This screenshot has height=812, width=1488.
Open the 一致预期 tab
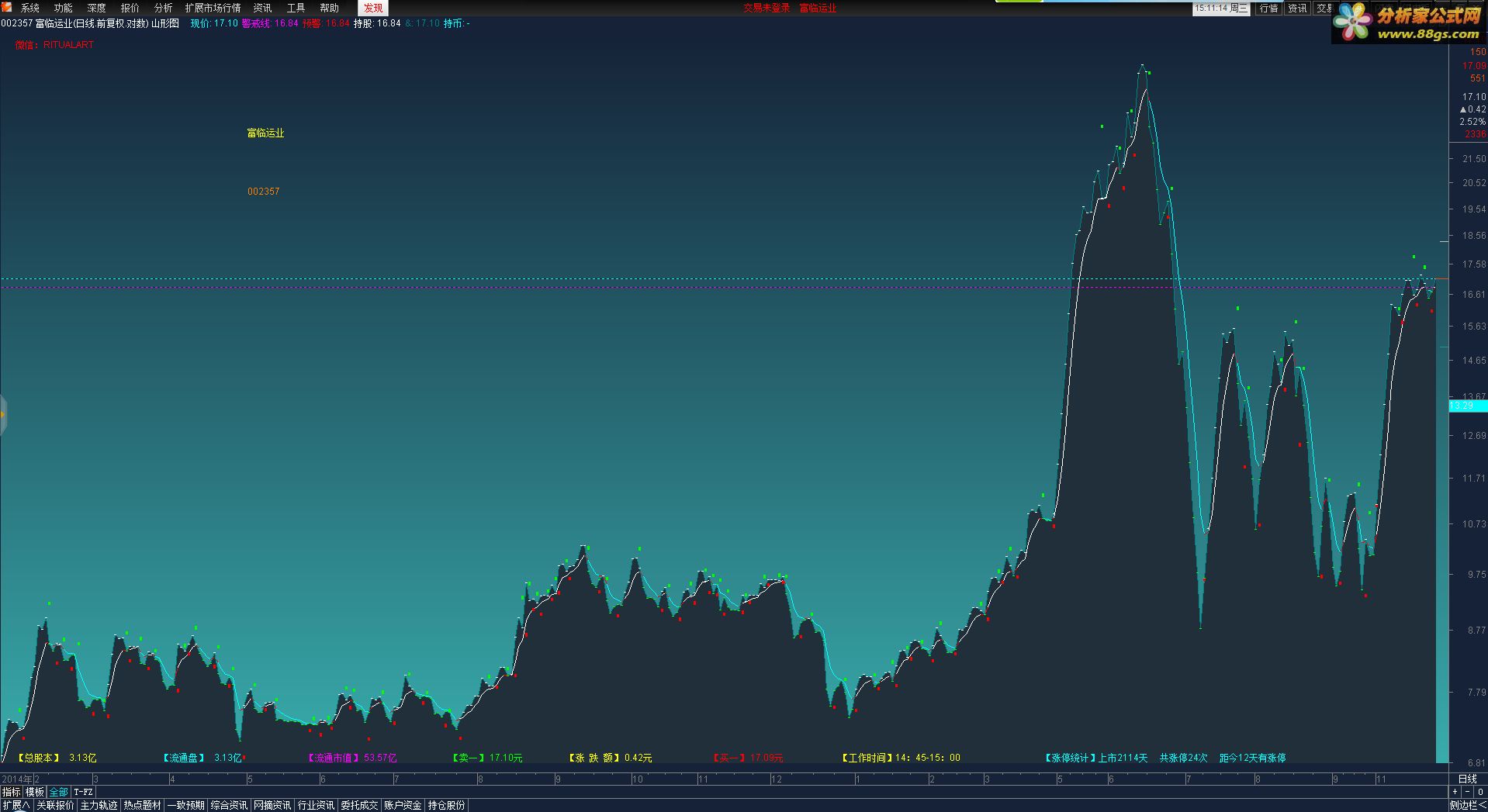185,806
